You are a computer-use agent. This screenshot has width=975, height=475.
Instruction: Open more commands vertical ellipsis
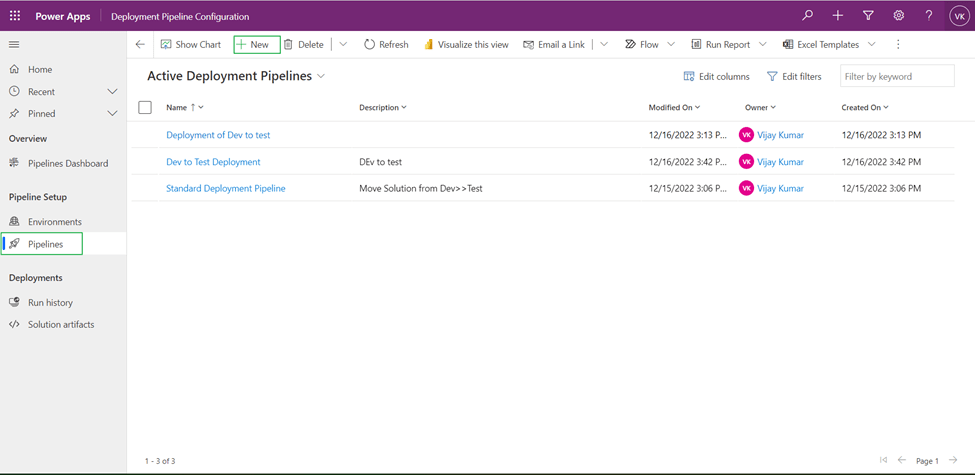pos(898,45)
